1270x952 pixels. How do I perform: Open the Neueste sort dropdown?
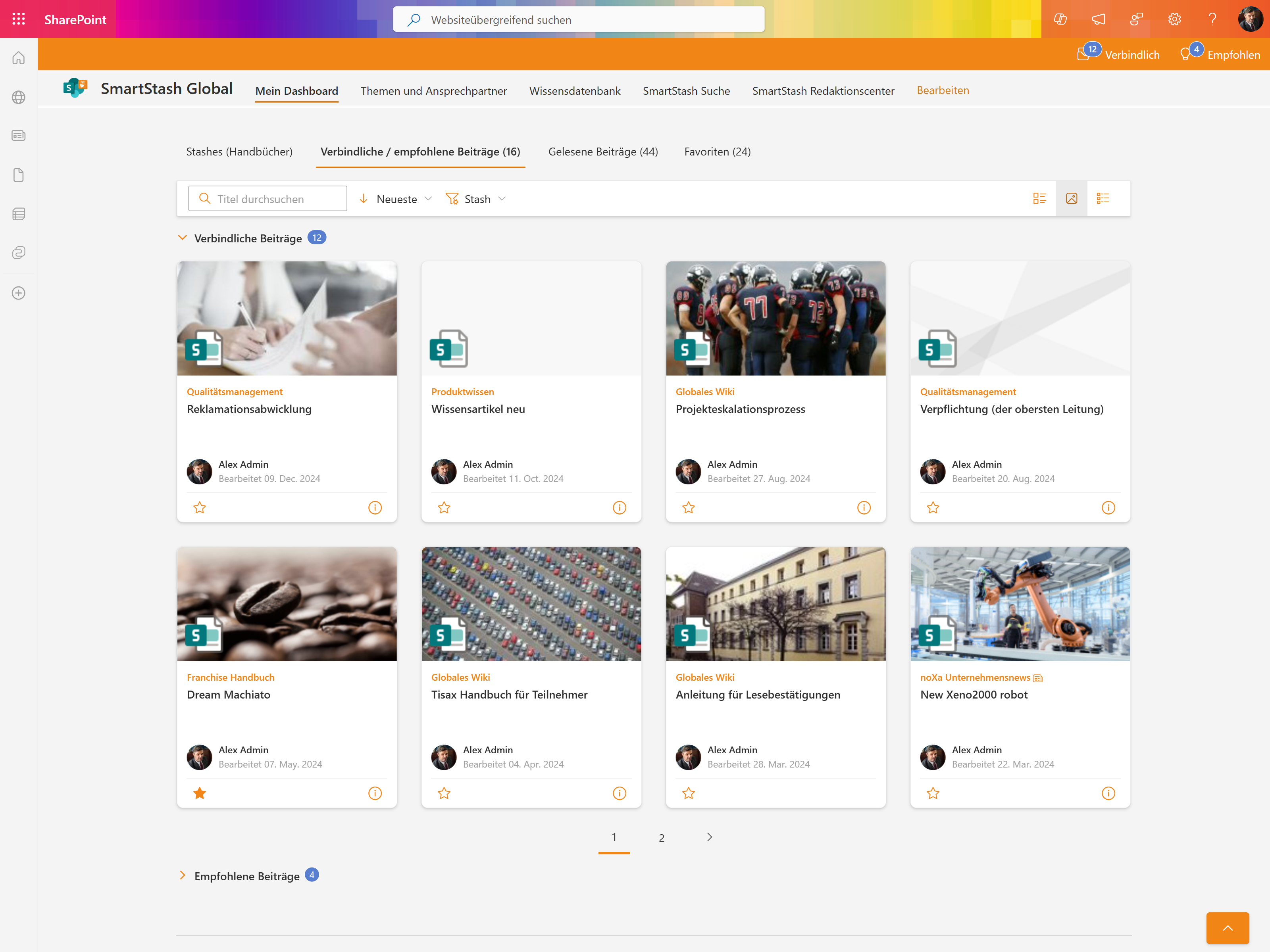pyautogui.click(x=396, y=199)
